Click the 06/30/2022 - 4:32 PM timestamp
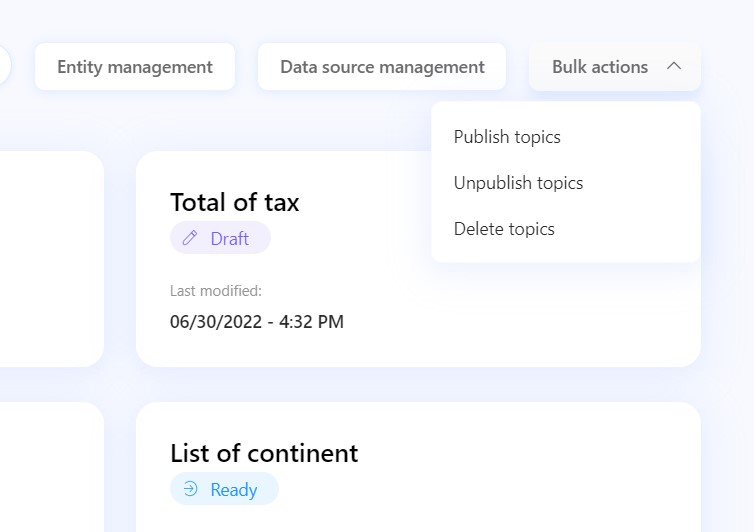 (257, 321)
